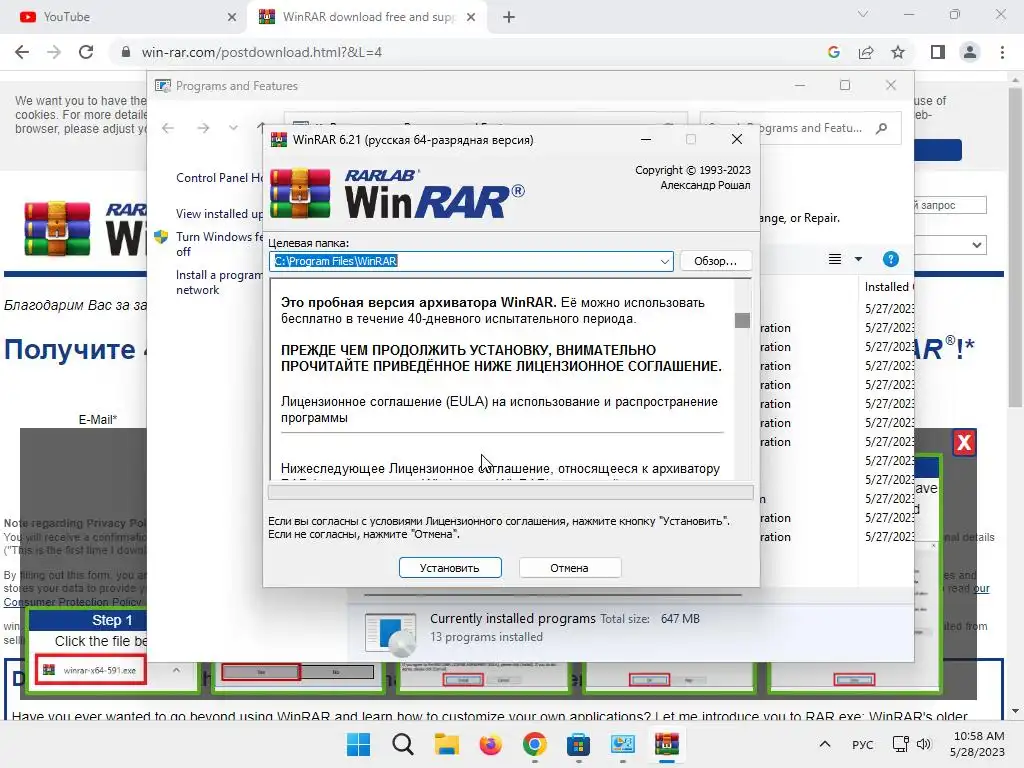Expand the destination folder dropdown arrow
This screenshot has width=1024, height=768.
pos(664,261)
